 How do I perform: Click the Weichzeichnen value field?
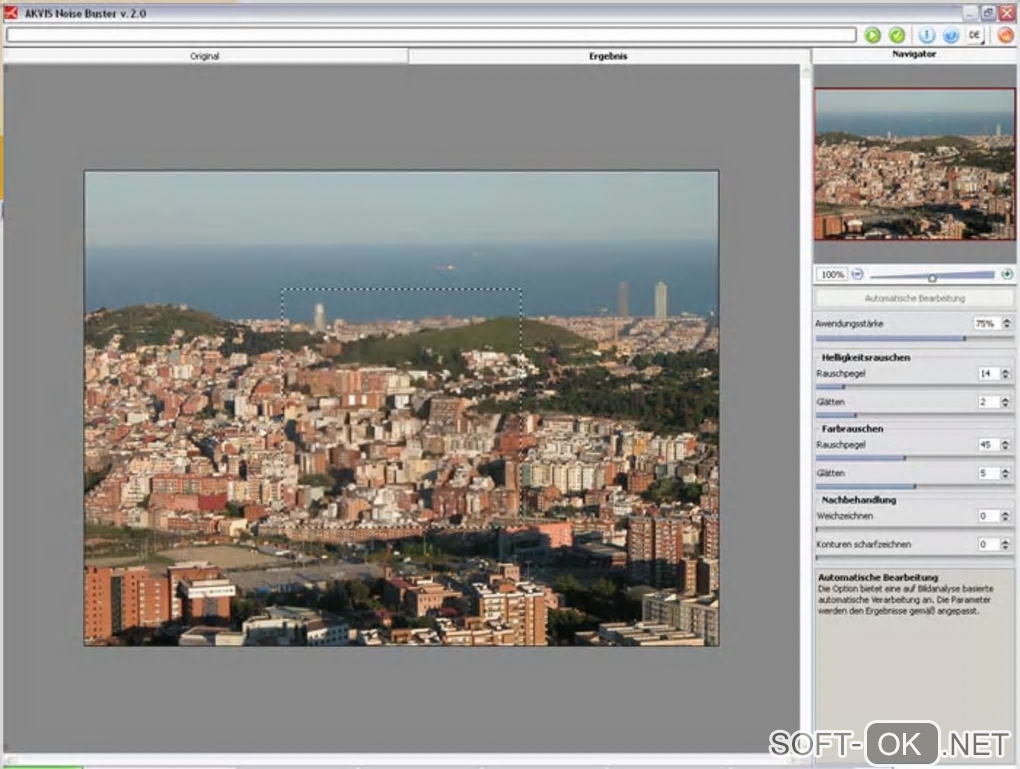pos(987,517)
